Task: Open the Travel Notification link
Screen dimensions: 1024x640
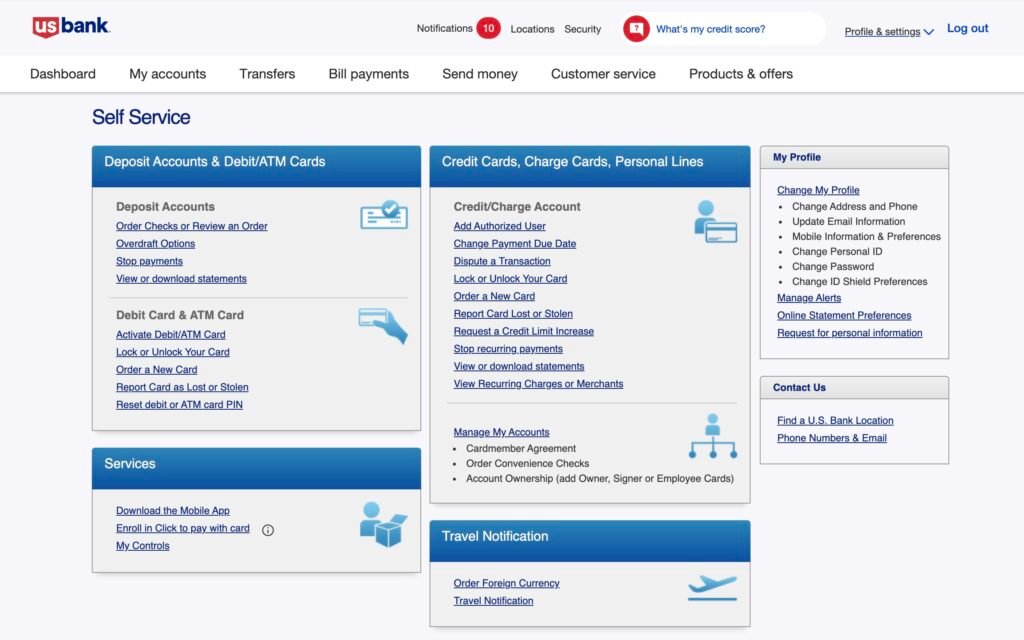Action: coord(494,601)
